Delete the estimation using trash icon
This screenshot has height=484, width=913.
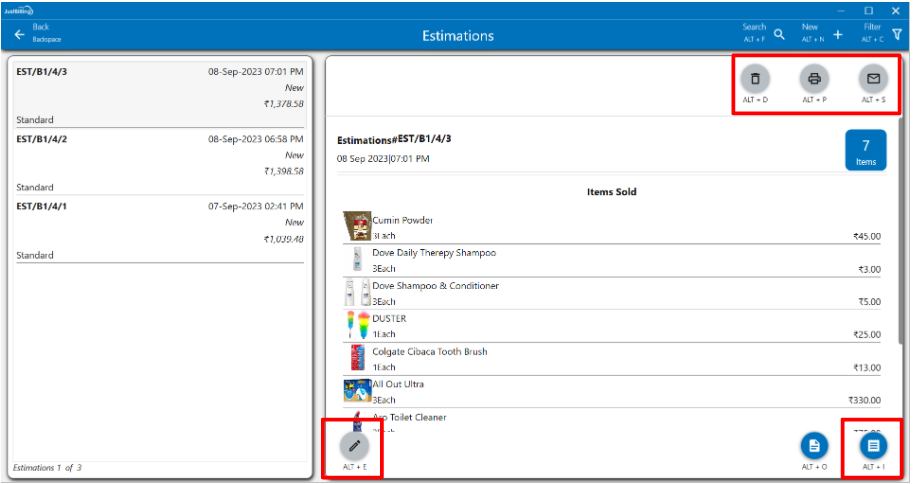pyautogui.click(x=755, y=79)
